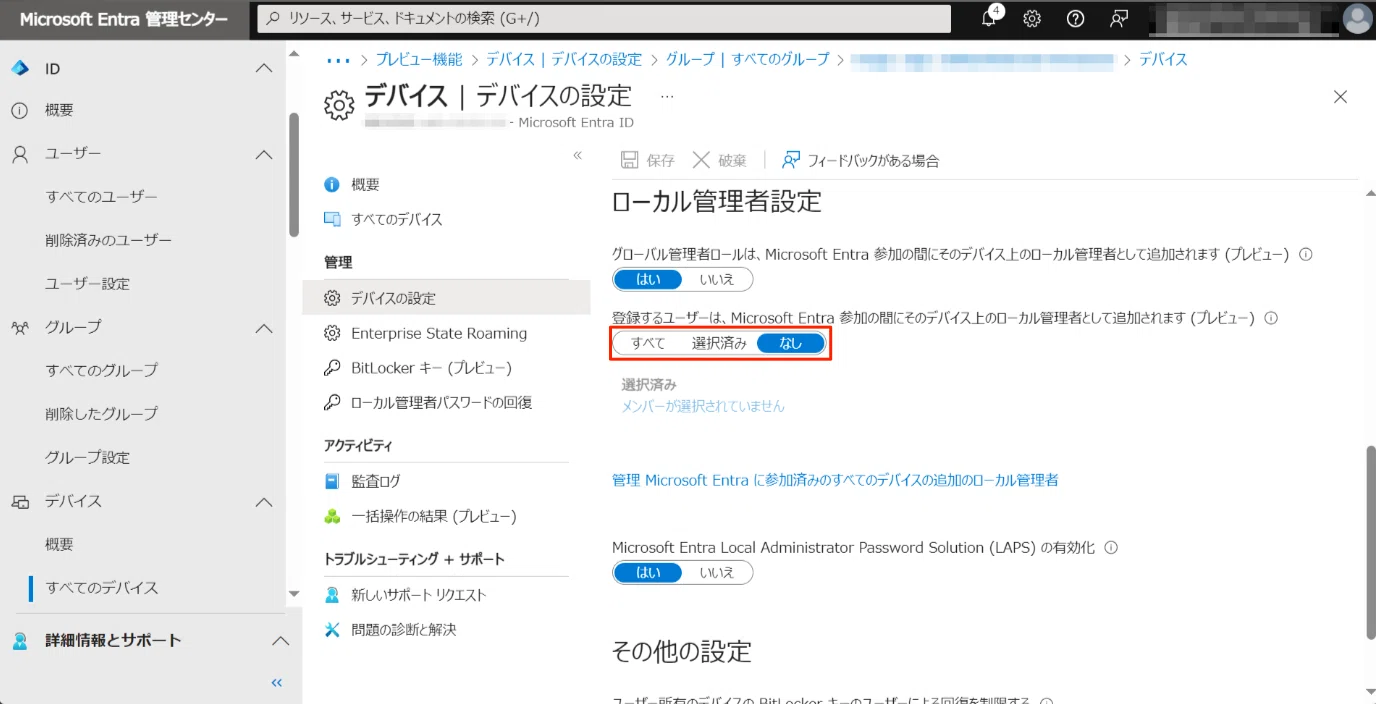Open the notifications bell icon
Screen dimensions: 1376x704
click(990, 18)
